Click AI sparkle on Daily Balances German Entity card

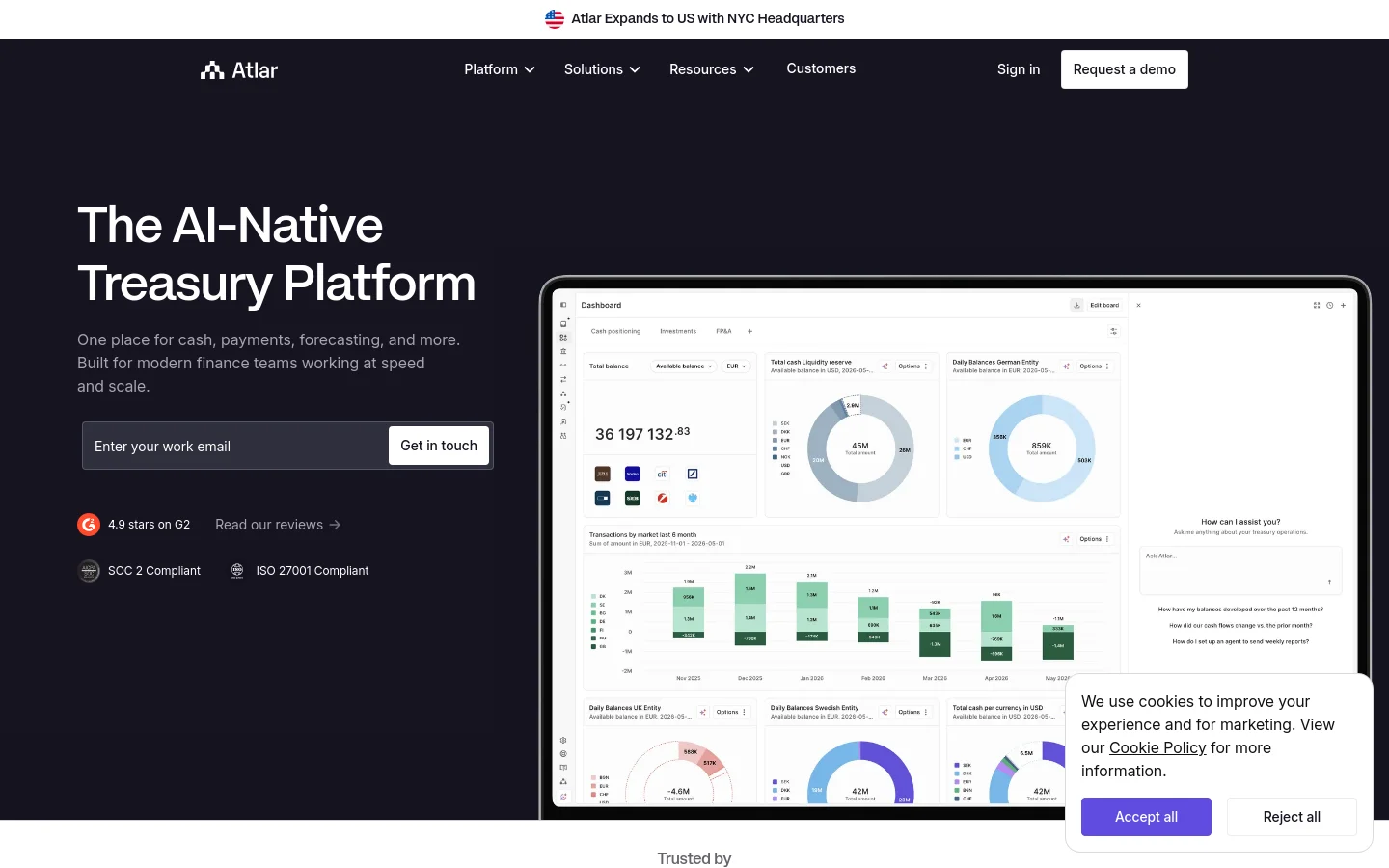point(1066,366)
